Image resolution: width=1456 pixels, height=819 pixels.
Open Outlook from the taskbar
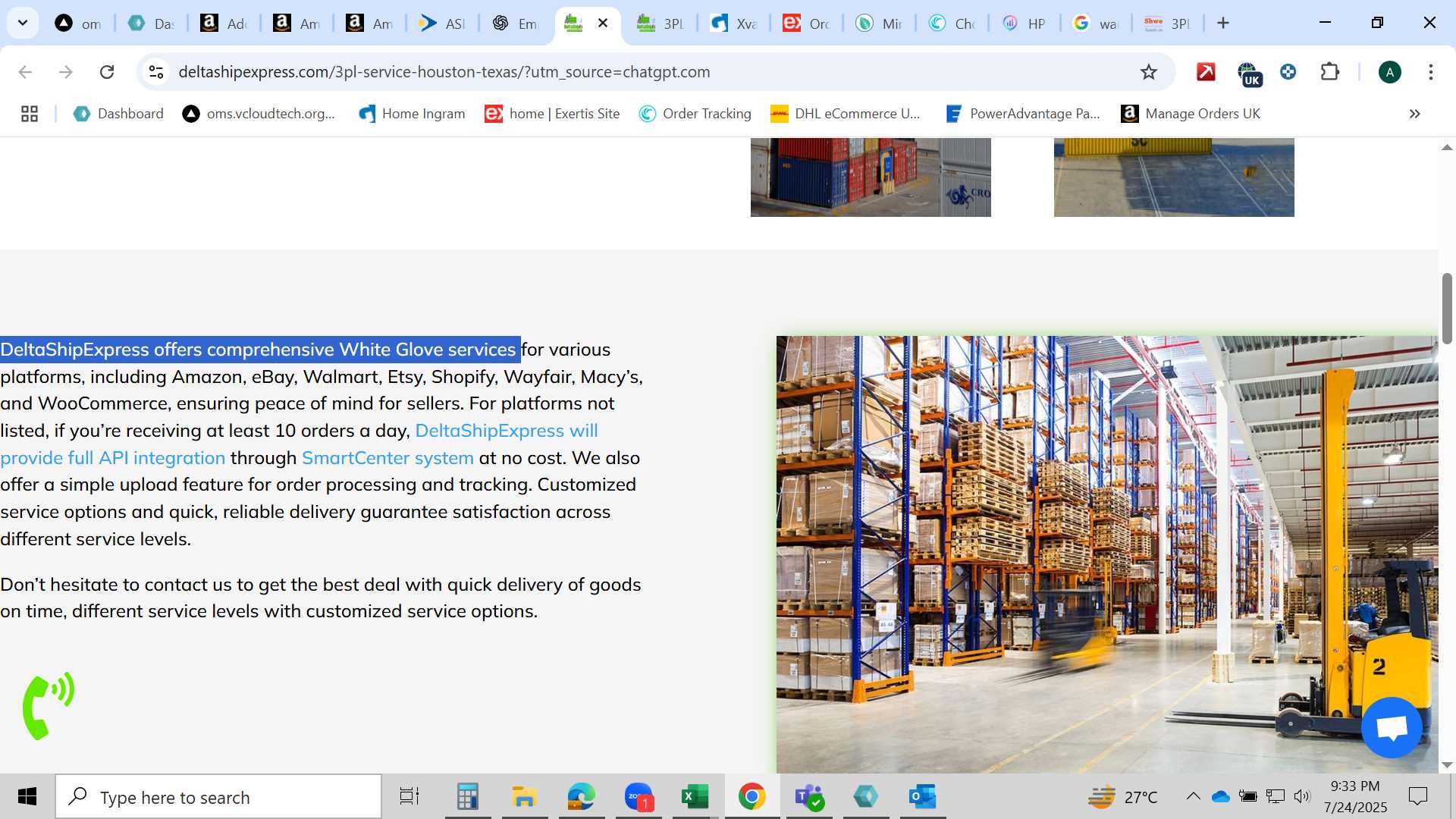click(923, 796)
